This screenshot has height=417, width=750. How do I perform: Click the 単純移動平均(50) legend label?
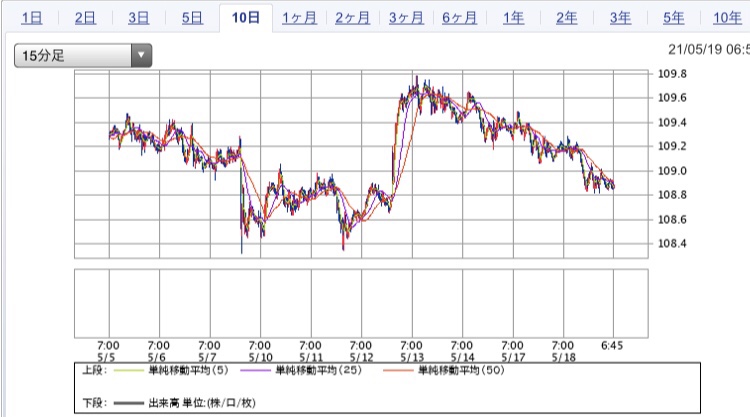point(462,370)
